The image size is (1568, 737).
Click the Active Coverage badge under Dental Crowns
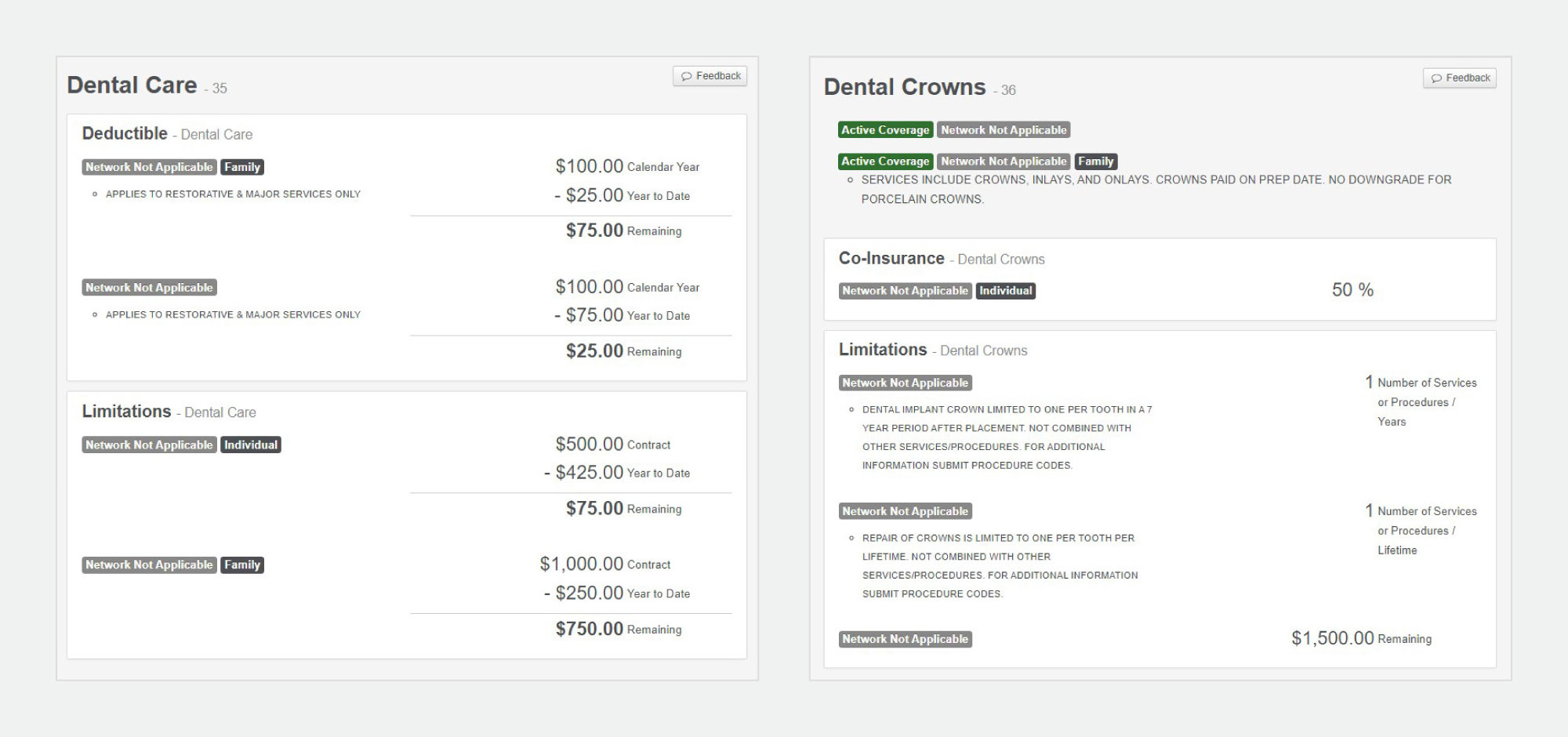coord(884,129)
